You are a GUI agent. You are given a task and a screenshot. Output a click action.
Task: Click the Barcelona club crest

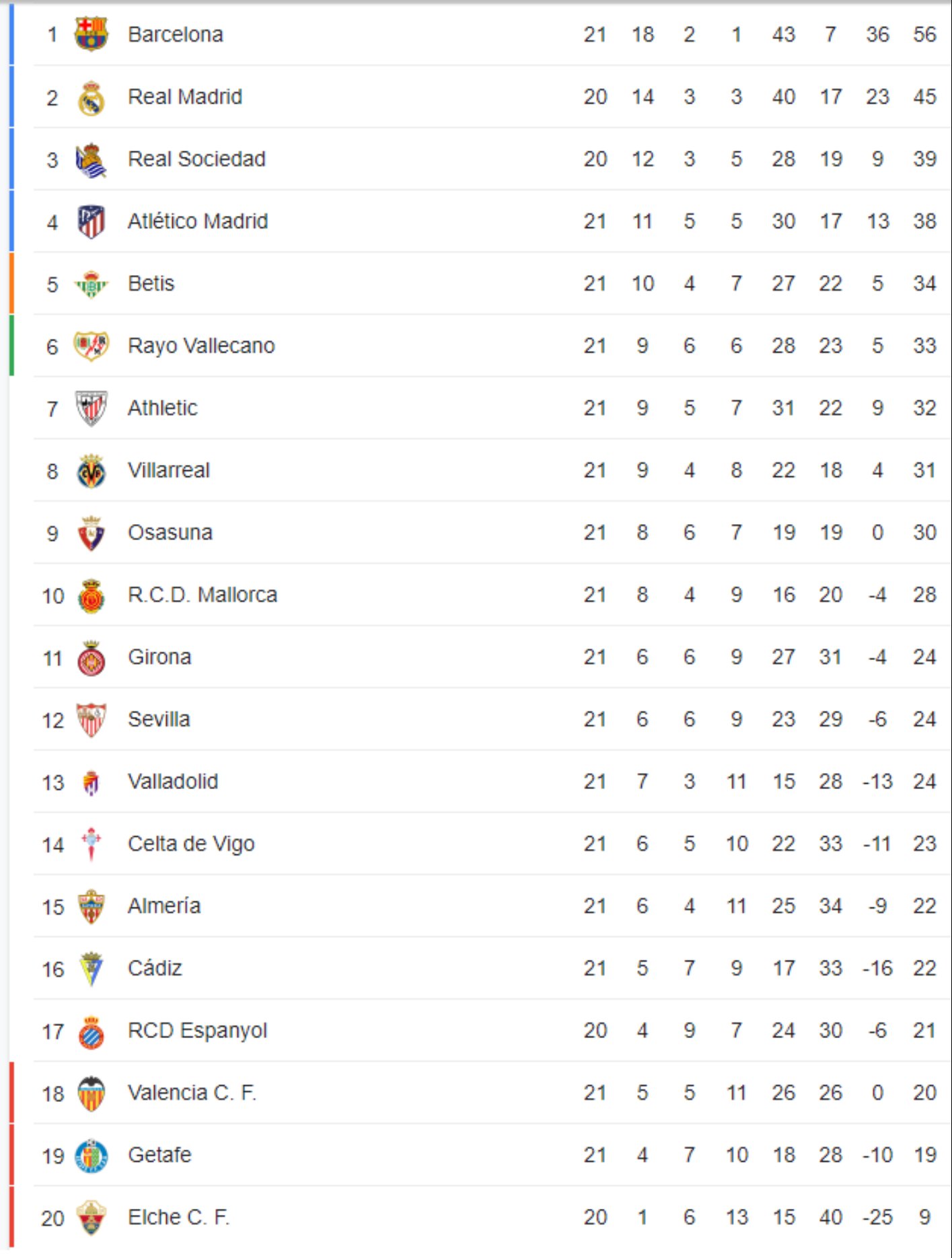coord(91,34)
